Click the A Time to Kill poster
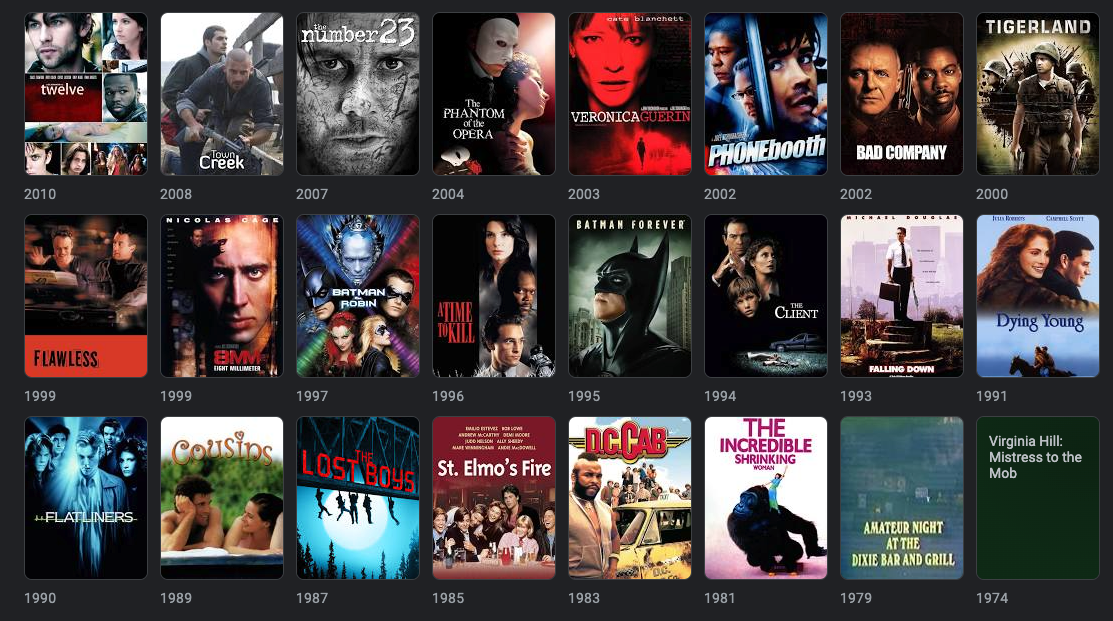Screen dimensions: 1113x621 coord(494,296)
